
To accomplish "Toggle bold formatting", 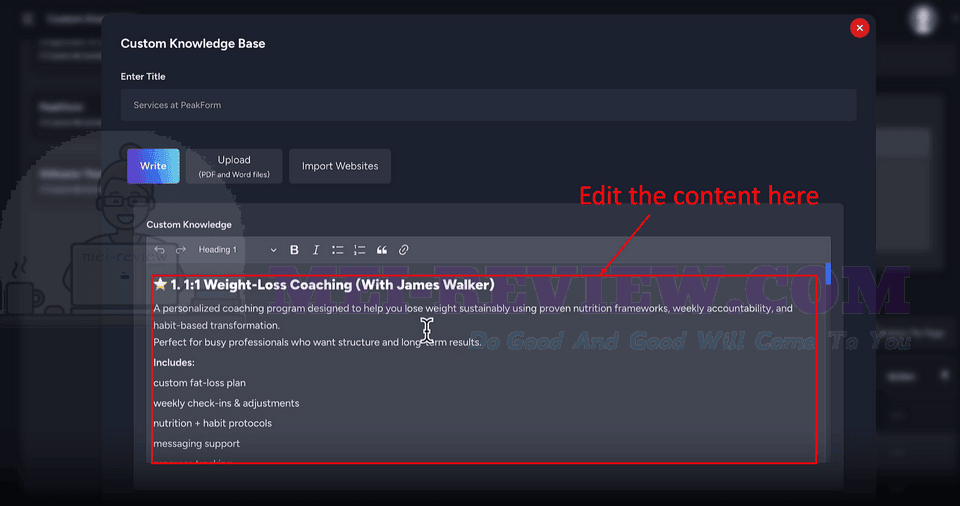I will (x=294, y=250).
